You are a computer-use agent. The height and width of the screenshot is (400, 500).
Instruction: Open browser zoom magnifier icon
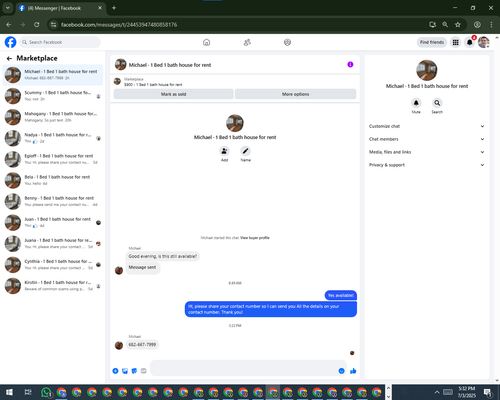[x=445, y=25]
